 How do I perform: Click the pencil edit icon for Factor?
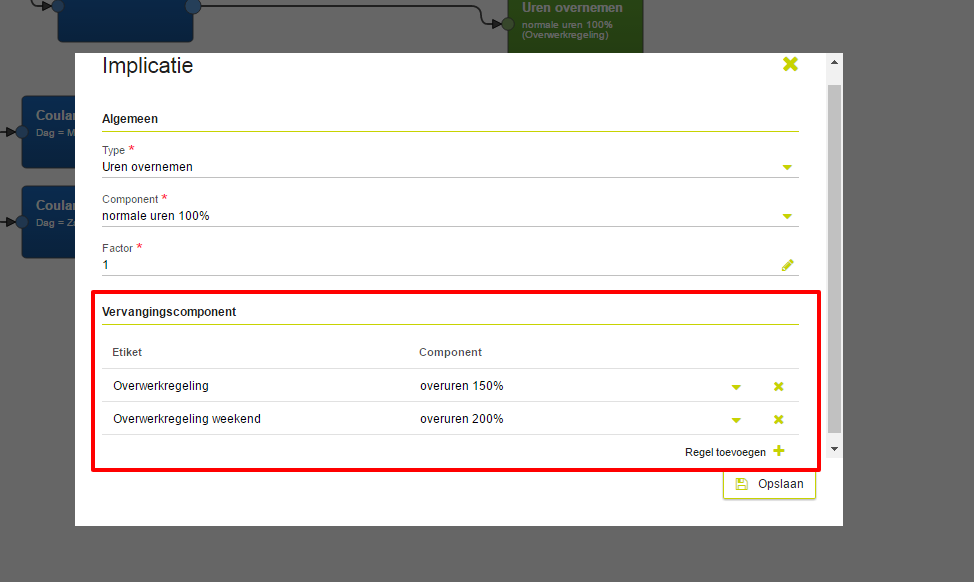point(788,265)
